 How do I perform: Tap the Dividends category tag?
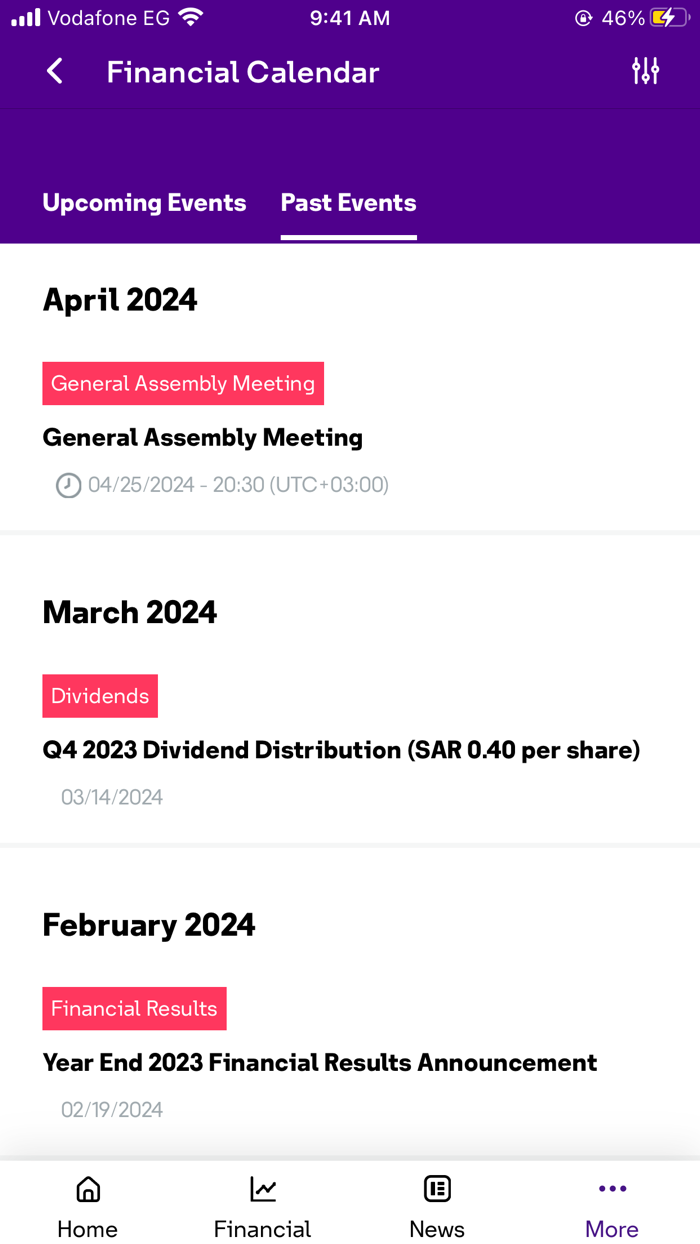[x=100, y=695]
